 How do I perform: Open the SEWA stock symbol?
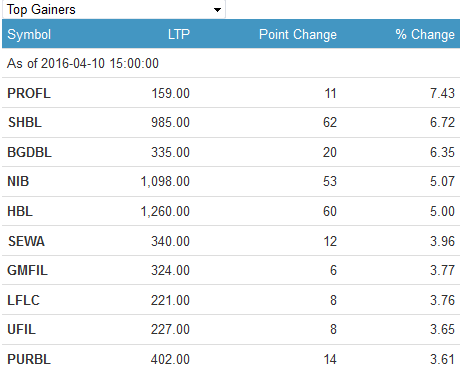click(26, 241)
